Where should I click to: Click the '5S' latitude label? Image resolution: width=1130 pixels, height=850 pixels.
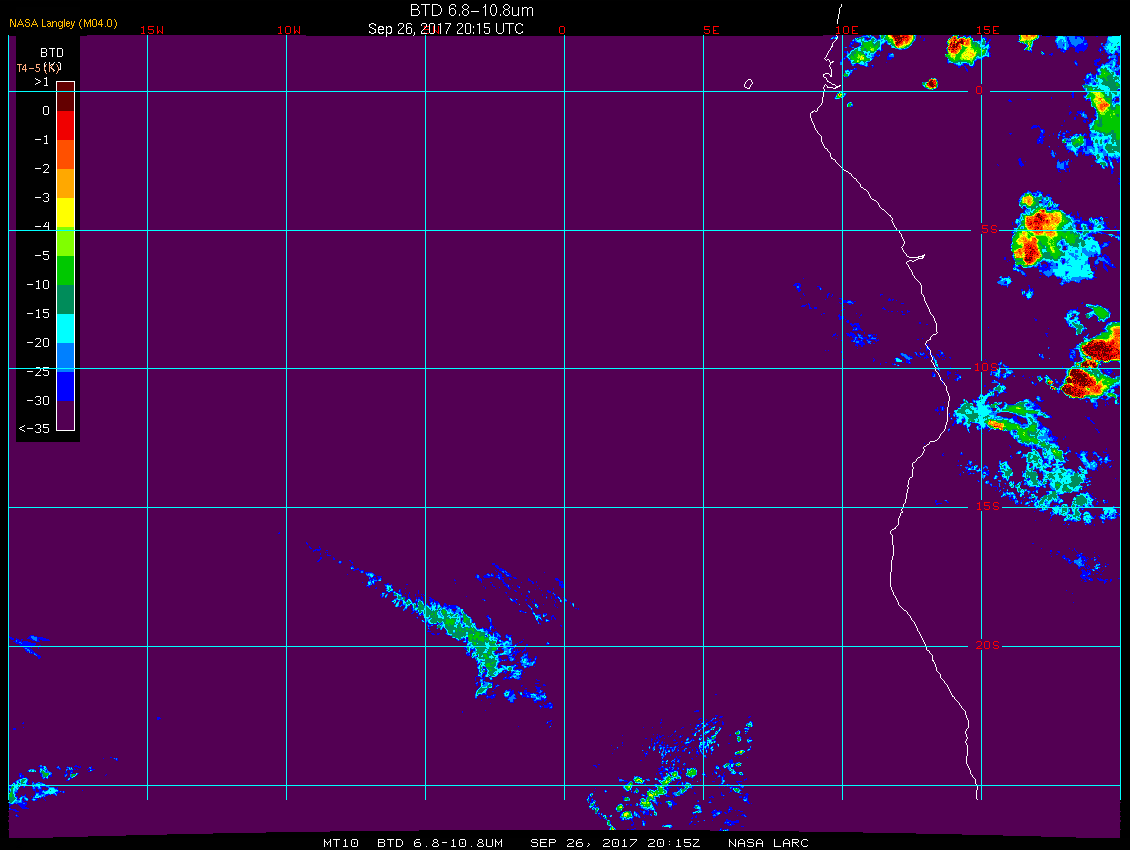click(x=989, y=229)
